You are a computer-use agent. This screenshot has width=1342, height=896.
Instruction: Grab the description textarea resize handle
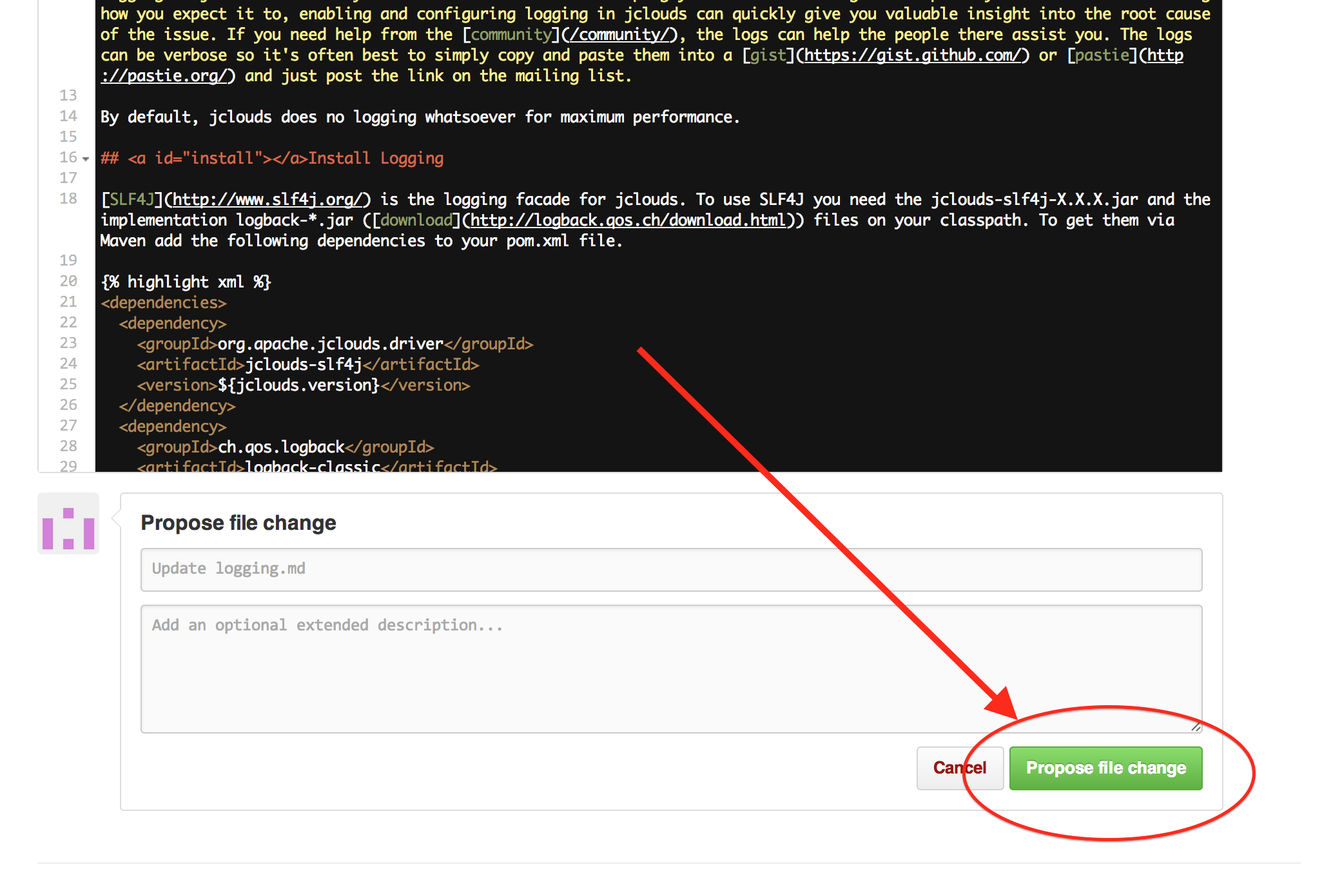coord(1196,726)
